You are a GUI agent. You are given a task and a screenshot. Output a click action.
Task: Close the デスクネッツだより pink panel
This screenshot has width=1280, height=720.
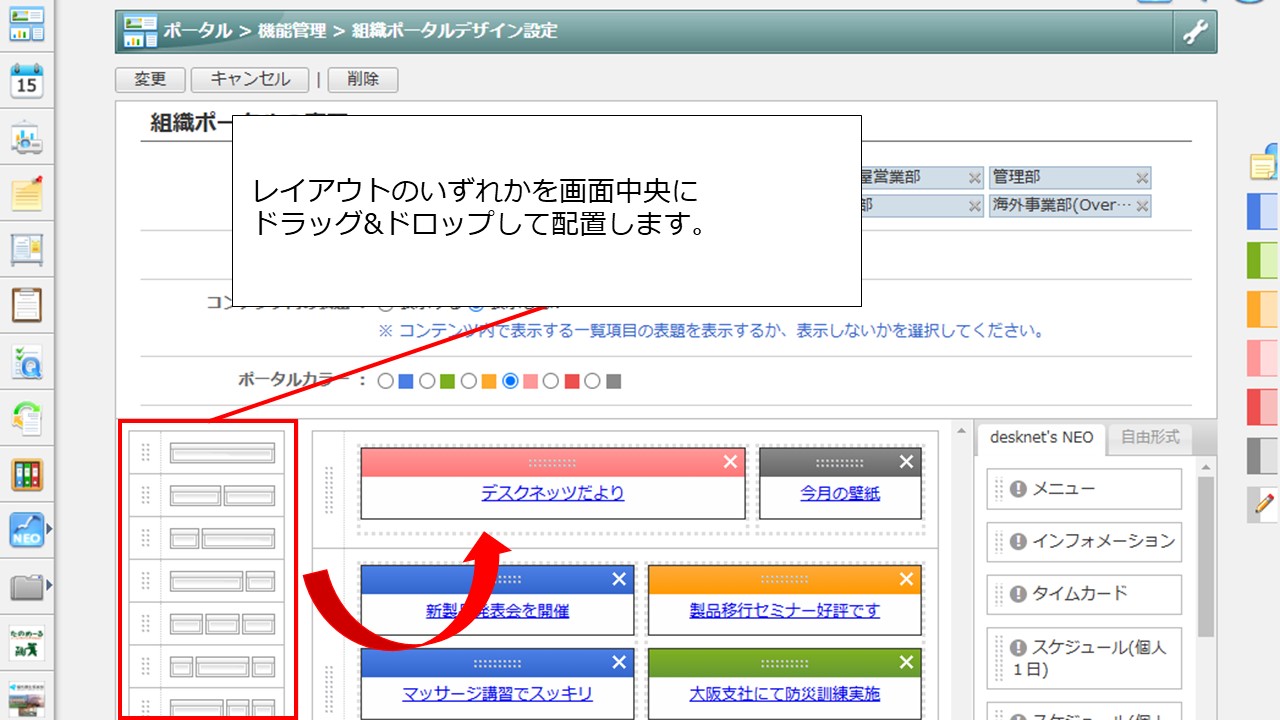coord(731,462)
